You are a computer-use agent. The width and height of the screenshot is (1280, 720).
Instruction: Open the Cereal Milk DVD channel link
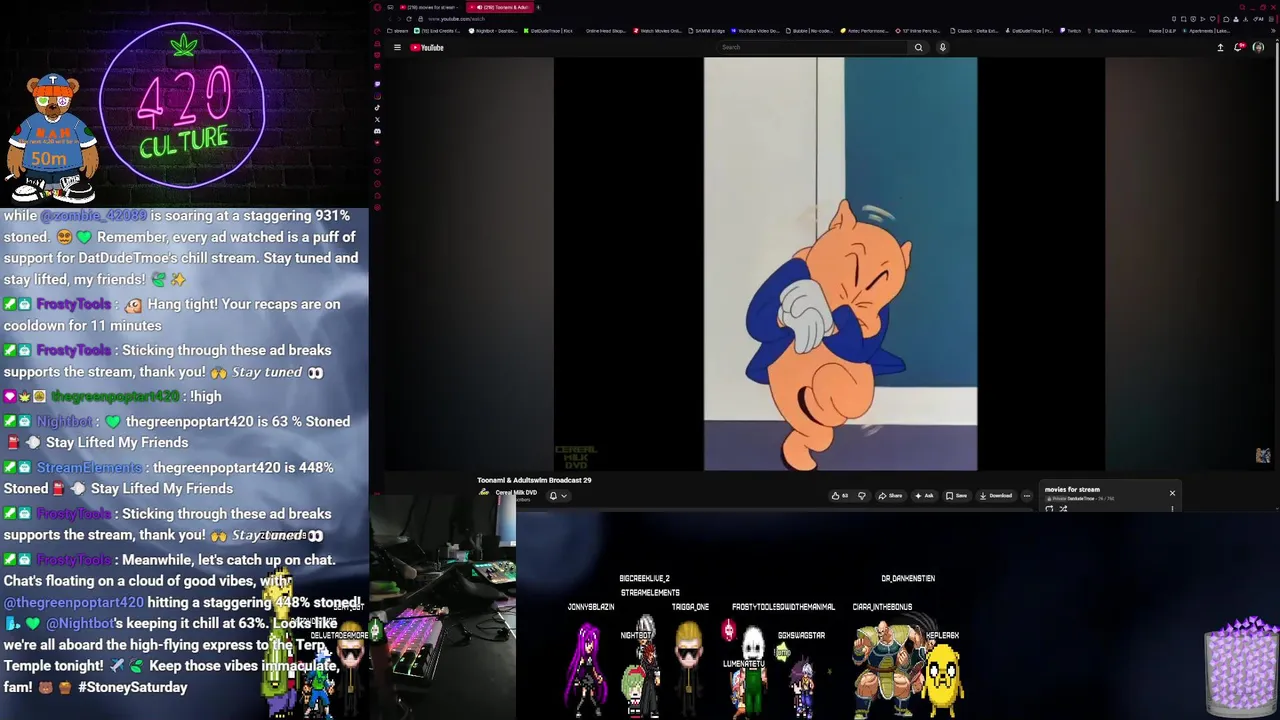pyautogui.click(x=516, y=492)
